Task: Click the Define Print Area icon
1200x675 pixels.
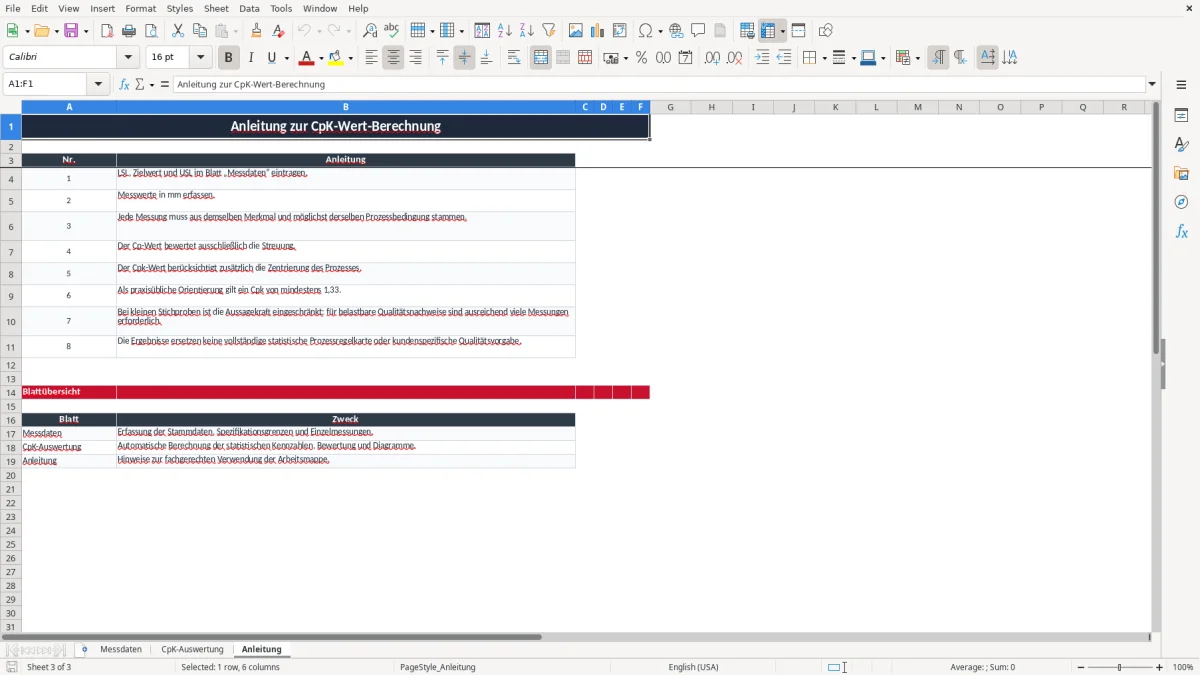Action: click(x=746, y=31)
